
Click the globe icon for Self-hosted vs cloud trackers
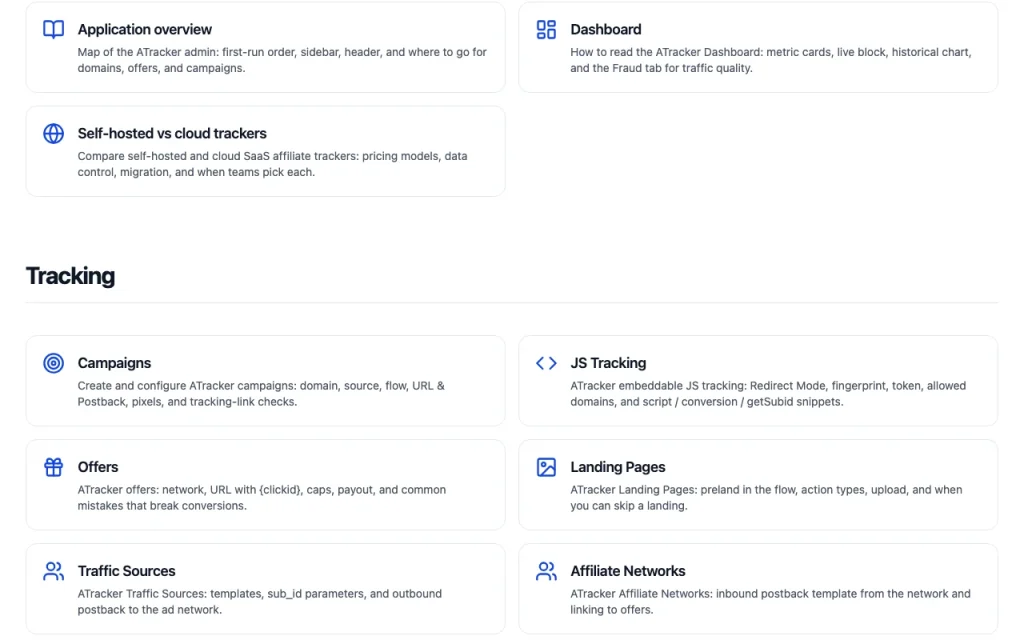pos(54,133)
